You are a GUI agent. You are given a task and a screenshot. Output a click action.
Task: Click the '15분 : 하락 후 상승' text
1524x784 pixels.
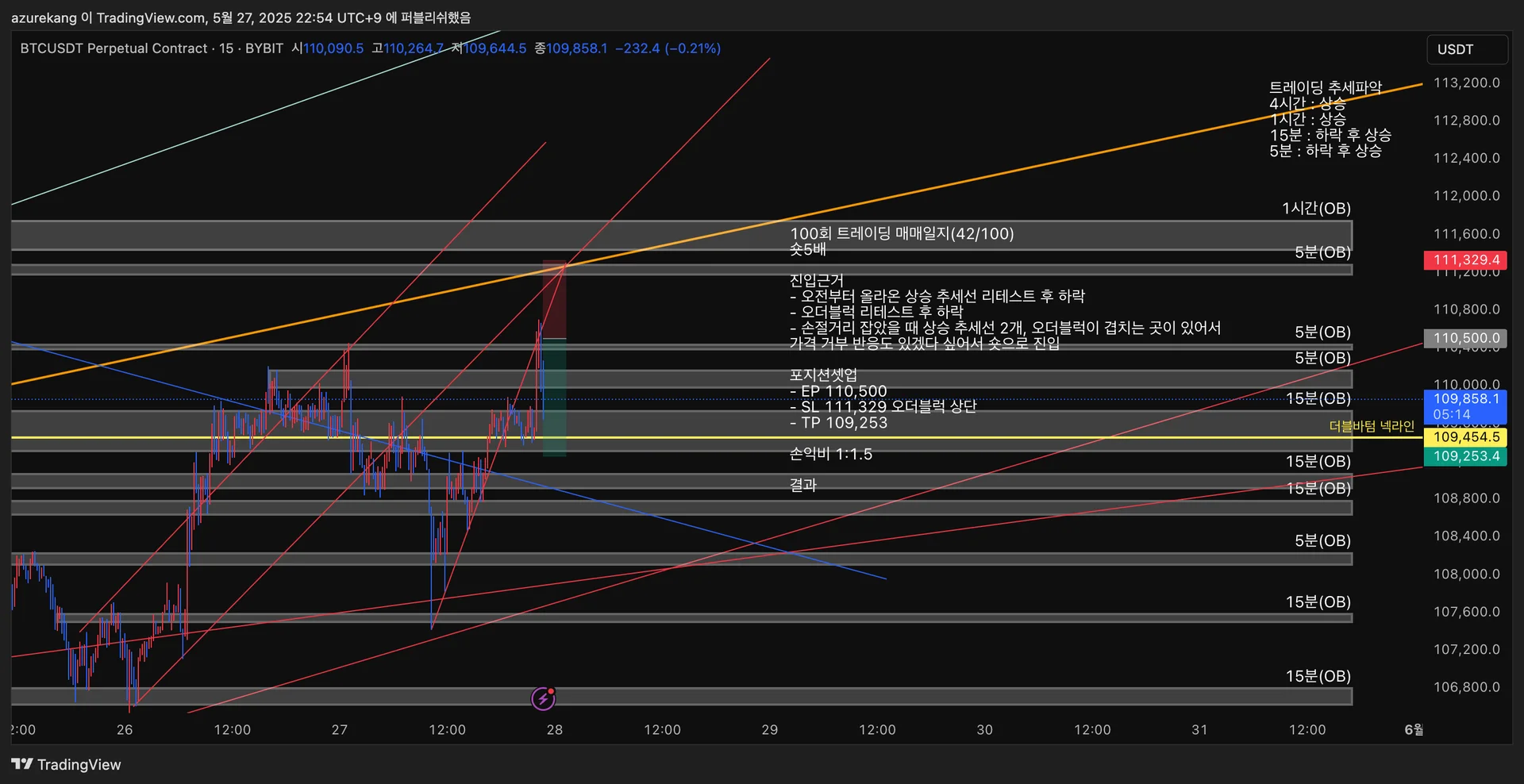(x=1330, y=135)
